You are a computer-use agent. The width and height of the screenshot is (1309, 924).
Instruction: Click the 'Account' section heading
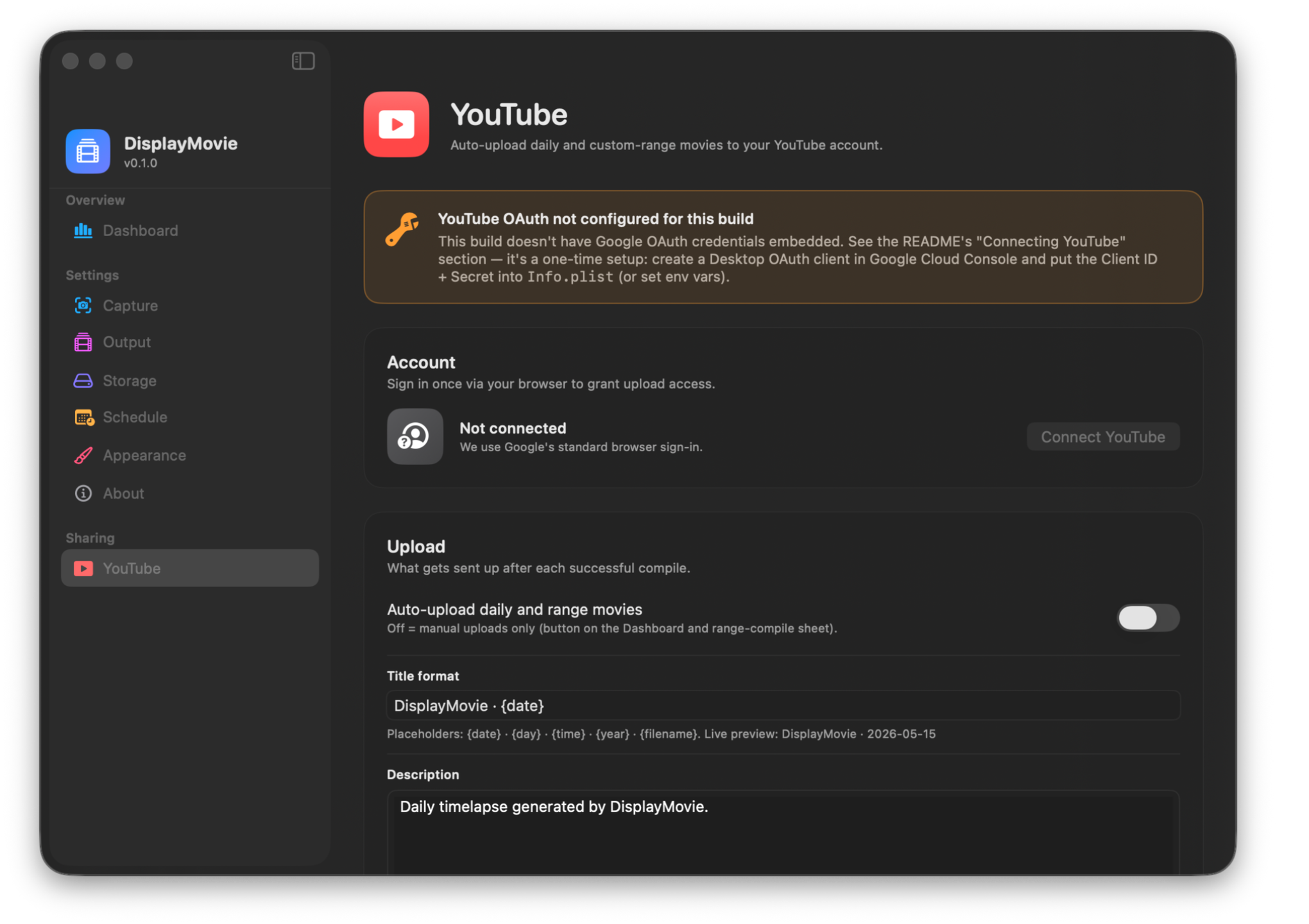[421, 363]
